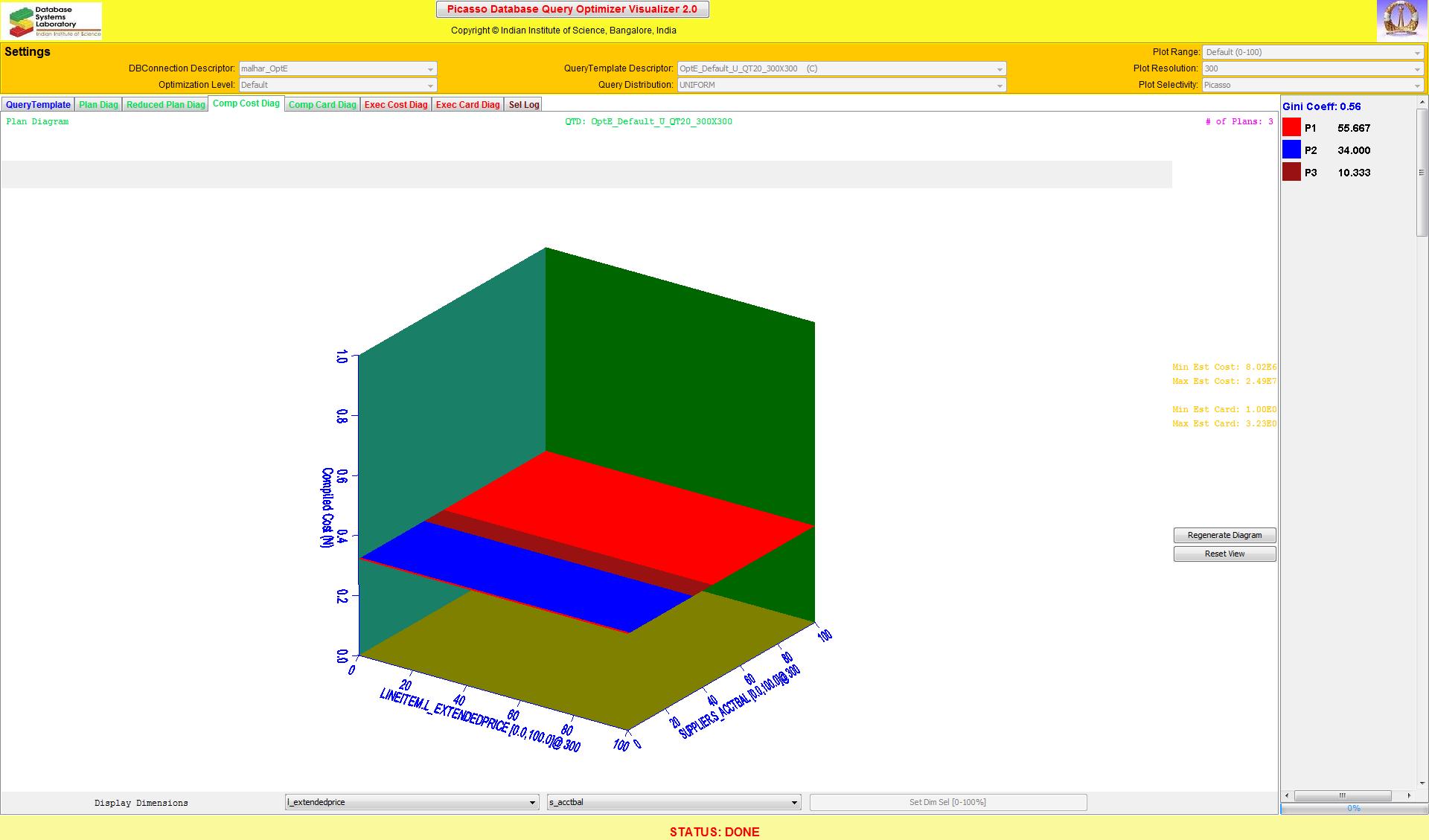Expand the QueryTemplate Descriptor combo box
Image resolution: width=1429 pixels, height=840 pixels.
tap(841, 68)
